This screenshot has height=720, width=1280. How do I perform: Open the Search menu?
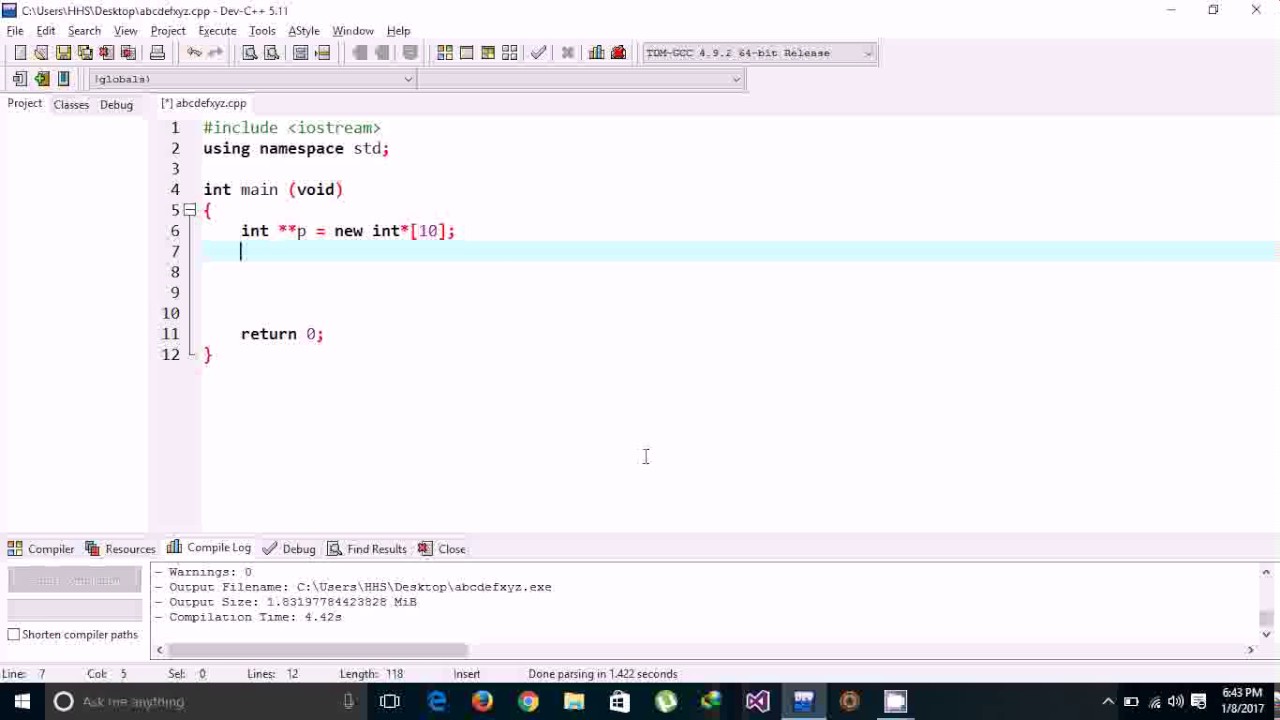click(x=84, y=31)
